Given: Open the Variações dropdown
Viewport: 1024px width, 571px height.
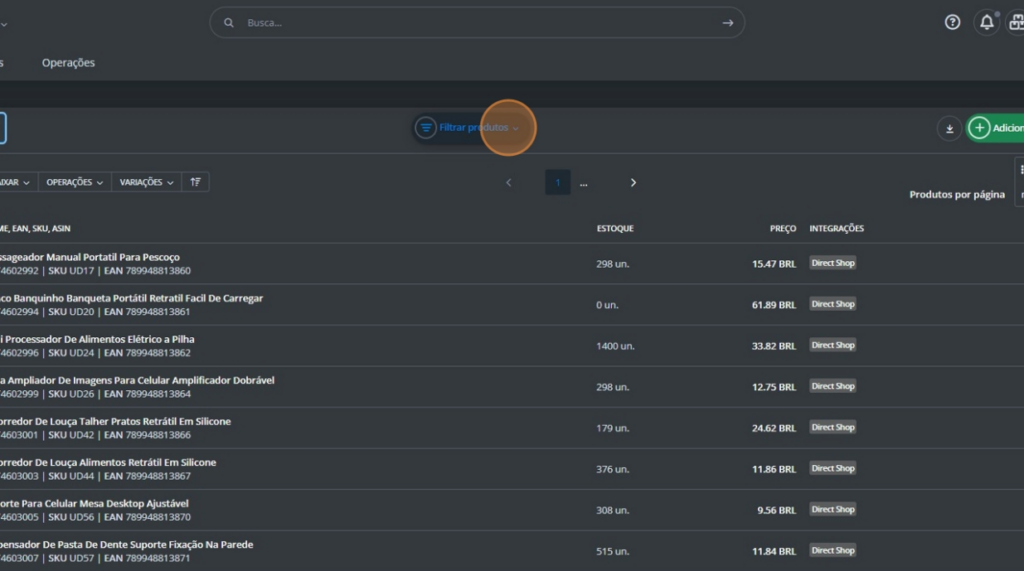Looking at the screenshot, I should [x=146, y=182].
